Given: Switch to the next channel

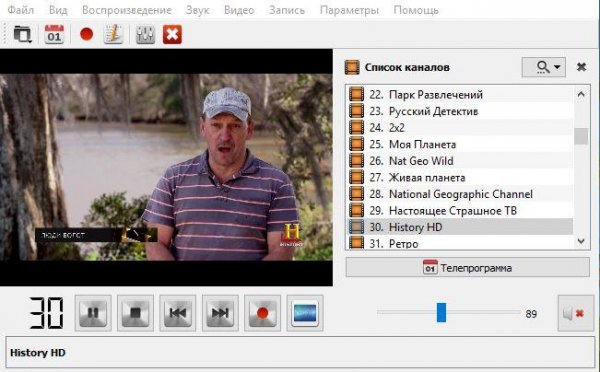Looking at the screenshot, I should pos(220,313).
